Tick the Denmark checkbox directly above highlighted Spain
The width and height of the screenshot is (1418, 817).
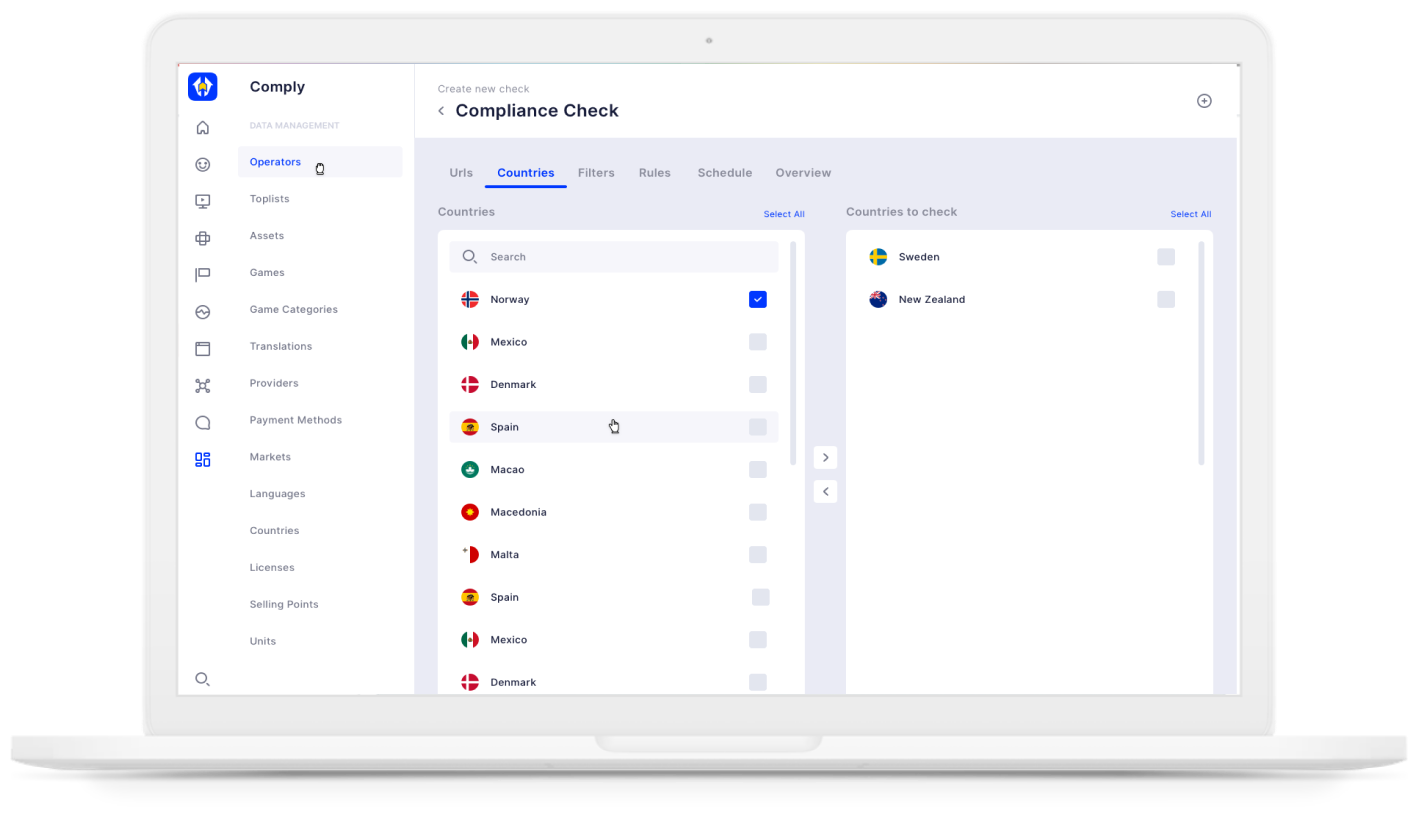tap(758, 384)
